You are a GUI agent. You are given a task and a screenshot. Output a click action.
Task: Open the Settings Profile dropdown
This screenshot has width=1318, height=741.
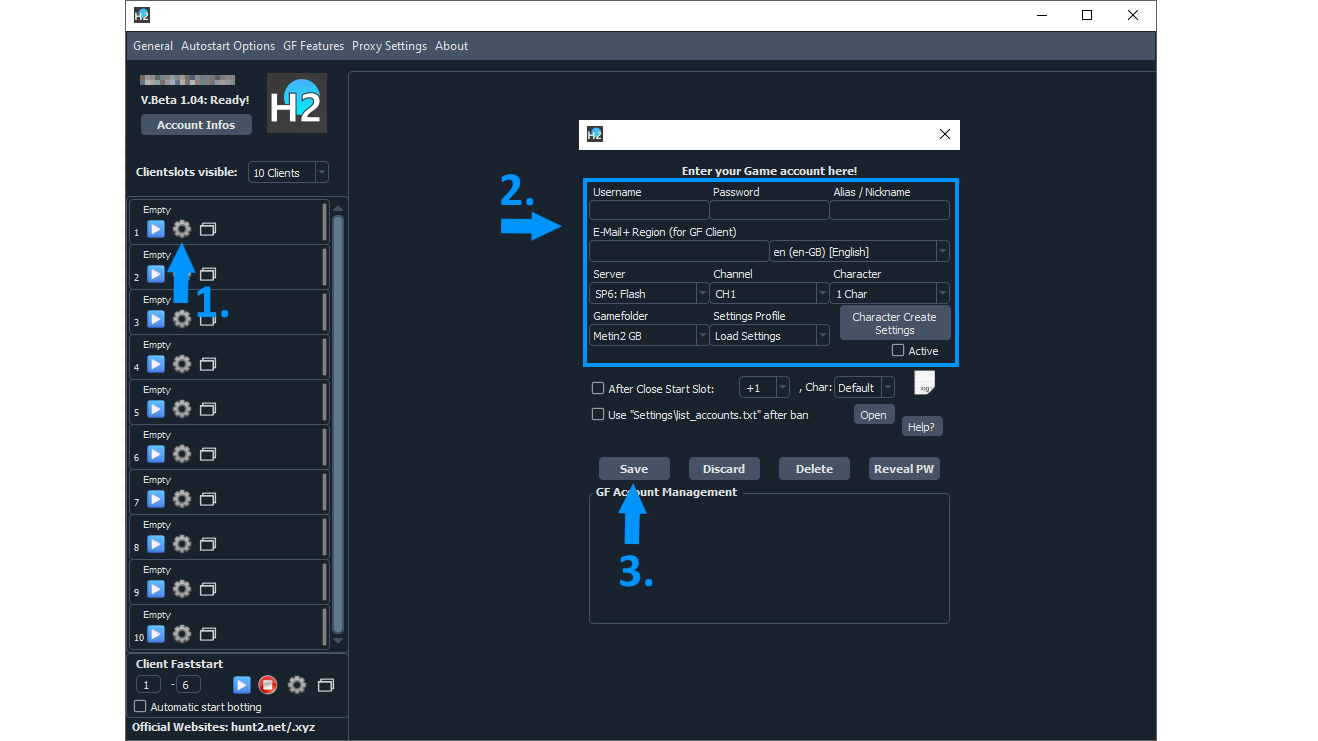769,336
